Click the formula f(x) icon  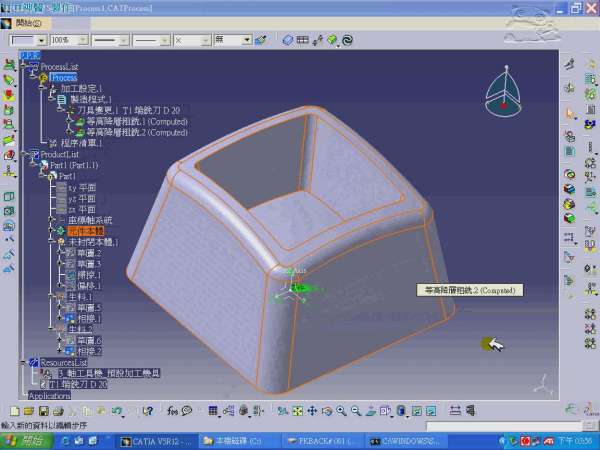(173, 411)
